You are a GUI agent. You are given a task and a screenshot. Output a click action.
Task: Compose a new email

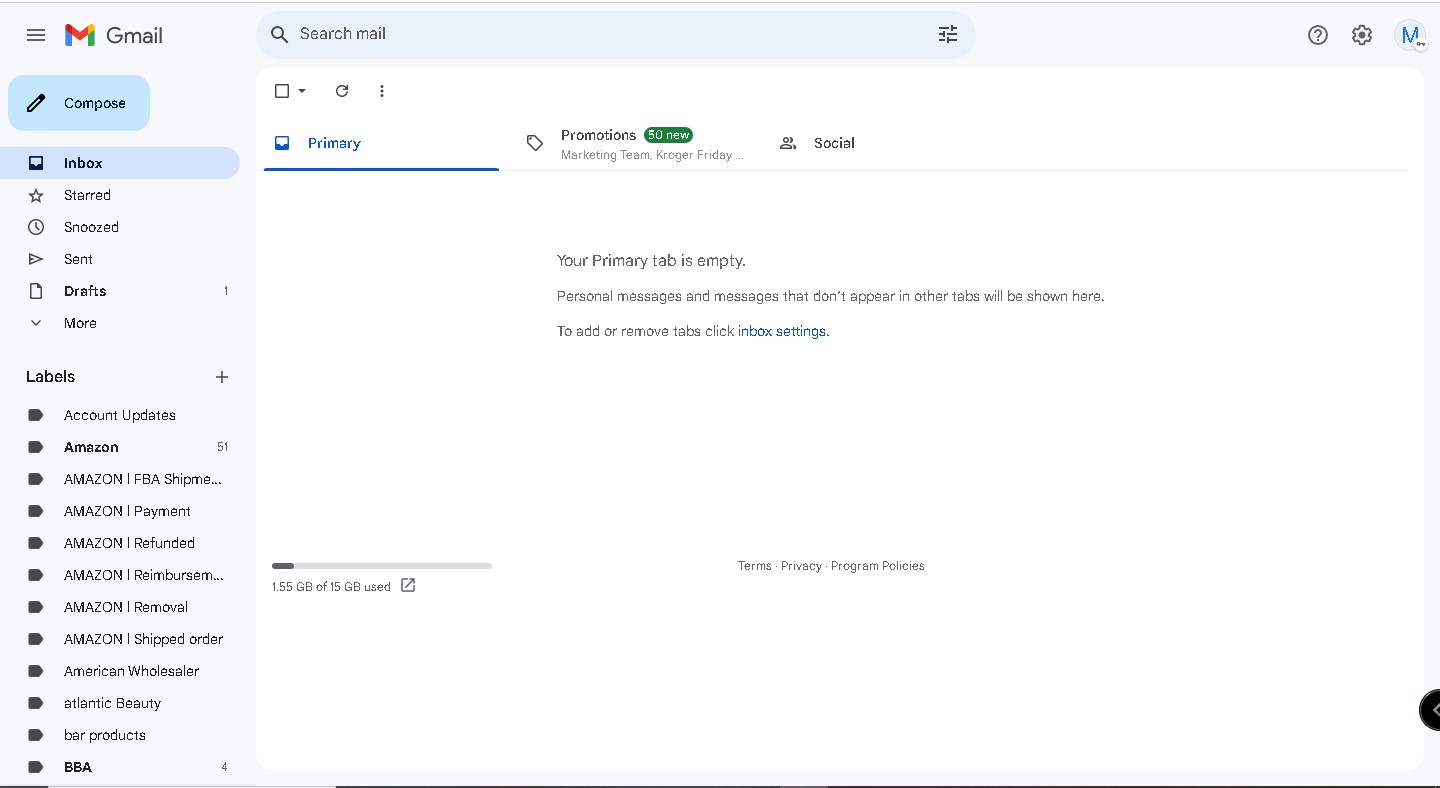(79, 103)
